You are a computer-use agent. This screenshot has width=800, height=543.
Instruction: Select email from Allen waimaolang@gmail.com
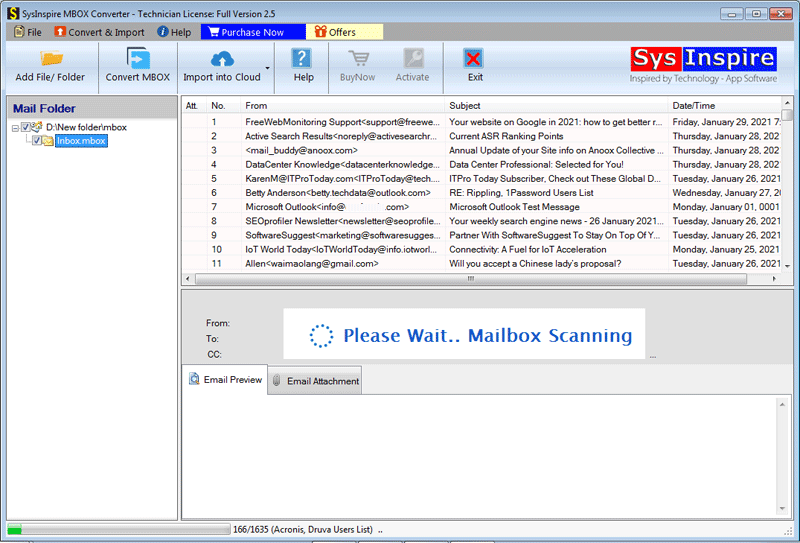pyautogui.click(x=481, y=264)
